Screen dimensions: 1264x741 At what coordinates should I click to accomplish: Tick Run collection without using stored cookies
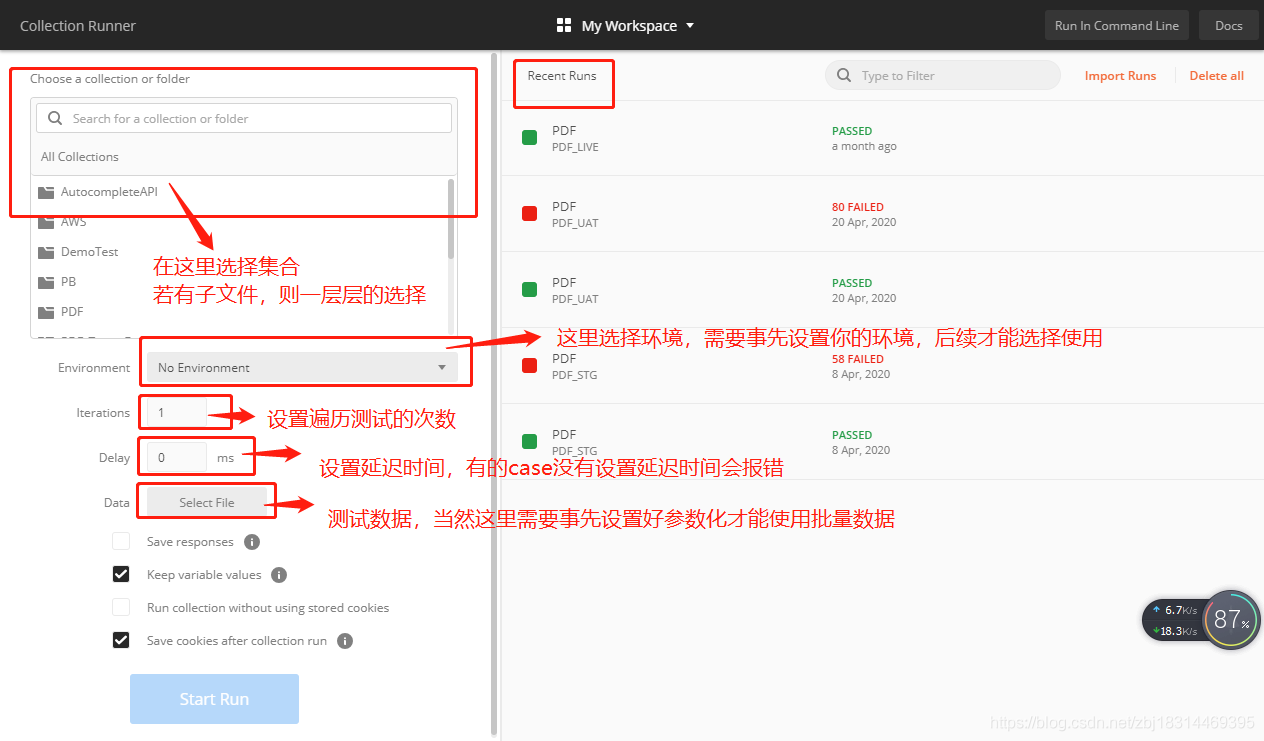tap(121, 607)
